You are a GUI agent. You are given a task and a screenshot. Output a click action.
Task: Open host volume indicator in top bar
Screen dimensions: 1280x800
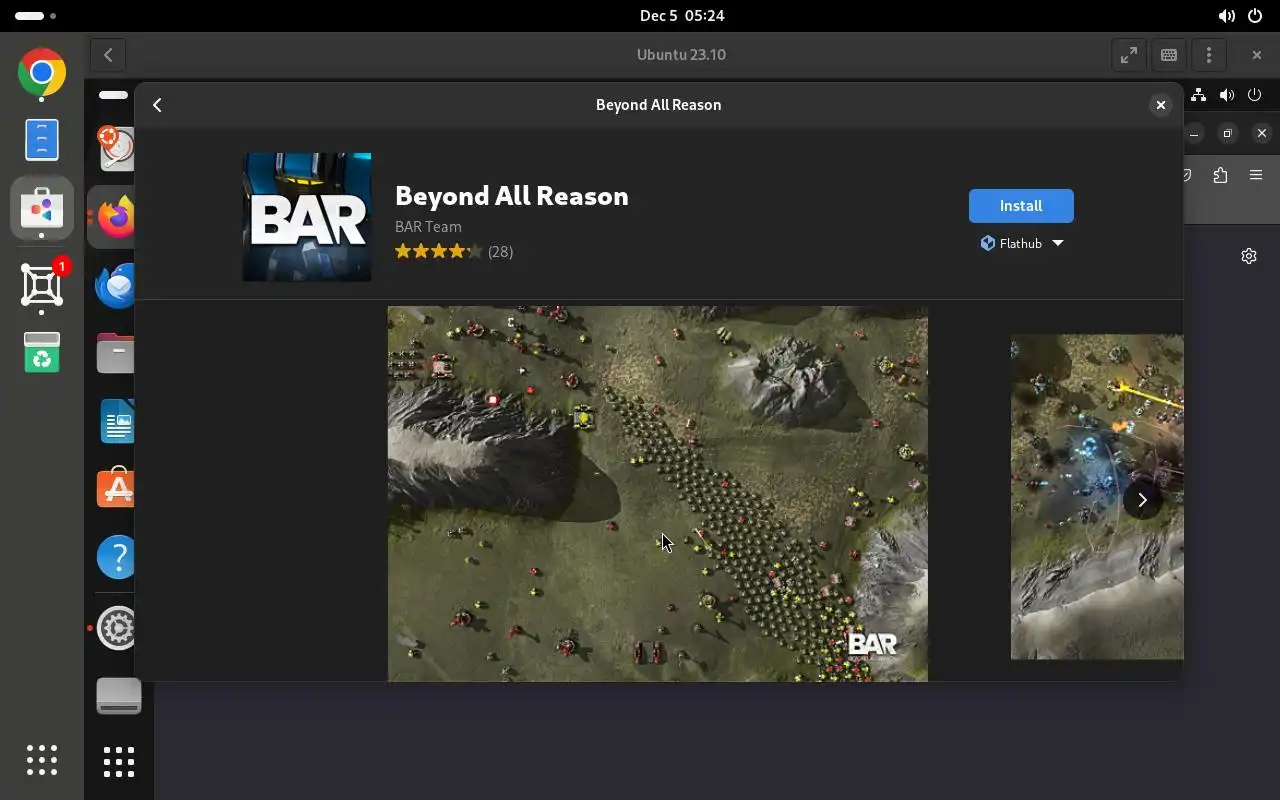(x=1227, y=16)
